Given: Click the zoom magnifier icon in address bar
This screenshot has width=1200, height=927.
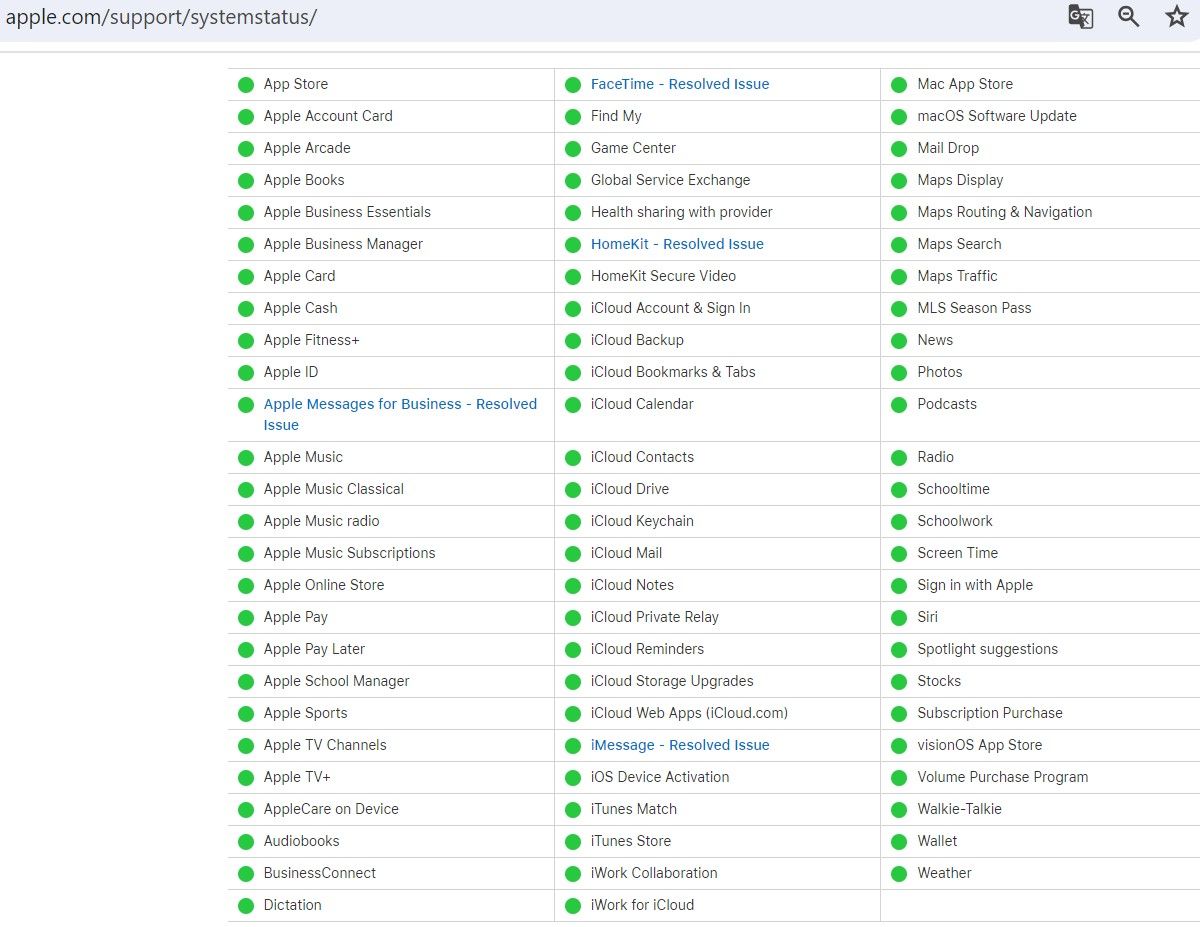Looking at the screenshot, I should coord(1128,17).
